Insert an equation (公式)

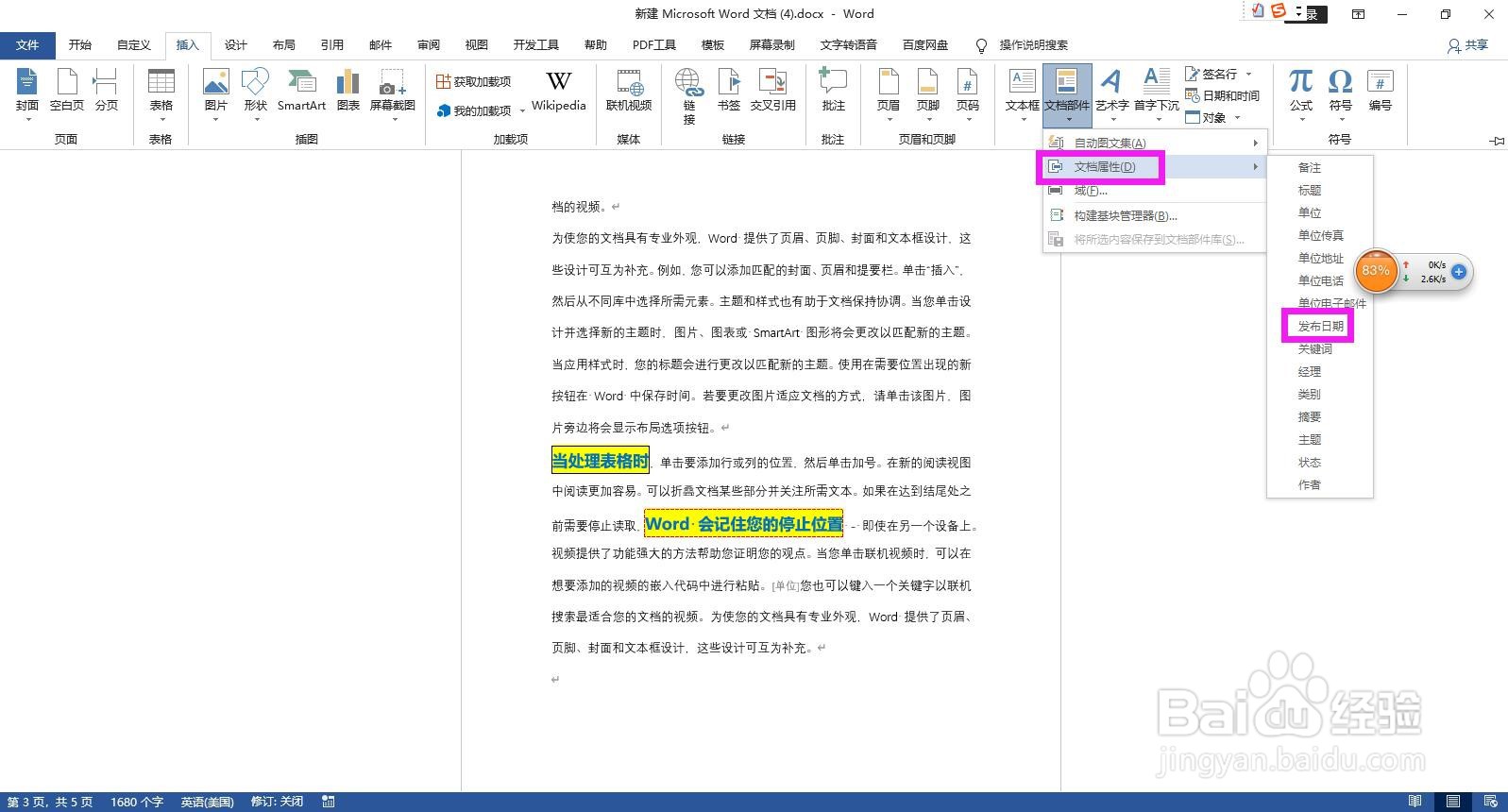point(1301,93)
